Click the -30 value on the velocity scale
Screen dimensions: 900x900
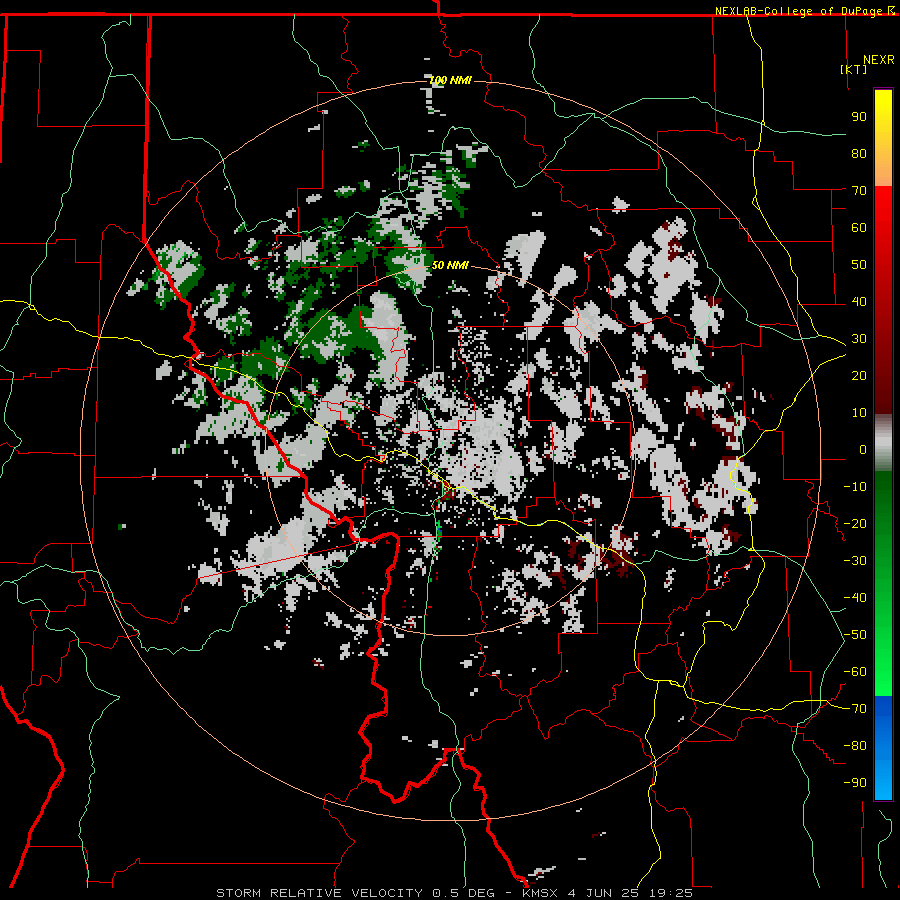pyautogui.click(x=855, y=561)
